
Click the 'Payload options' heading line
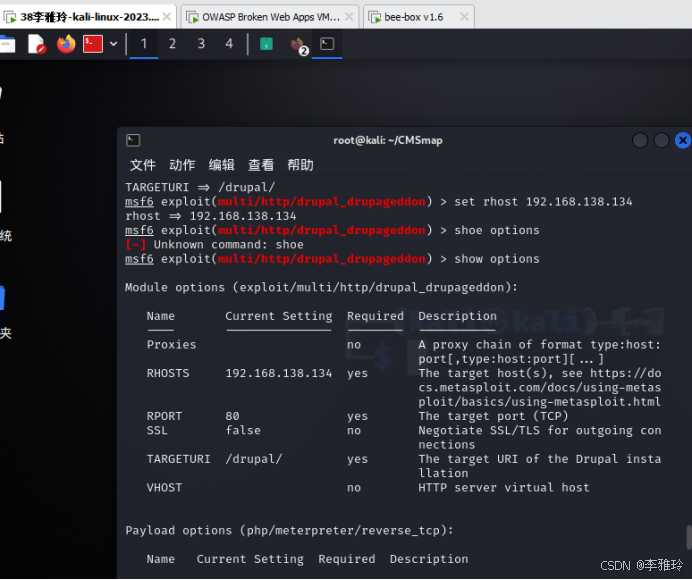point(289,531)
